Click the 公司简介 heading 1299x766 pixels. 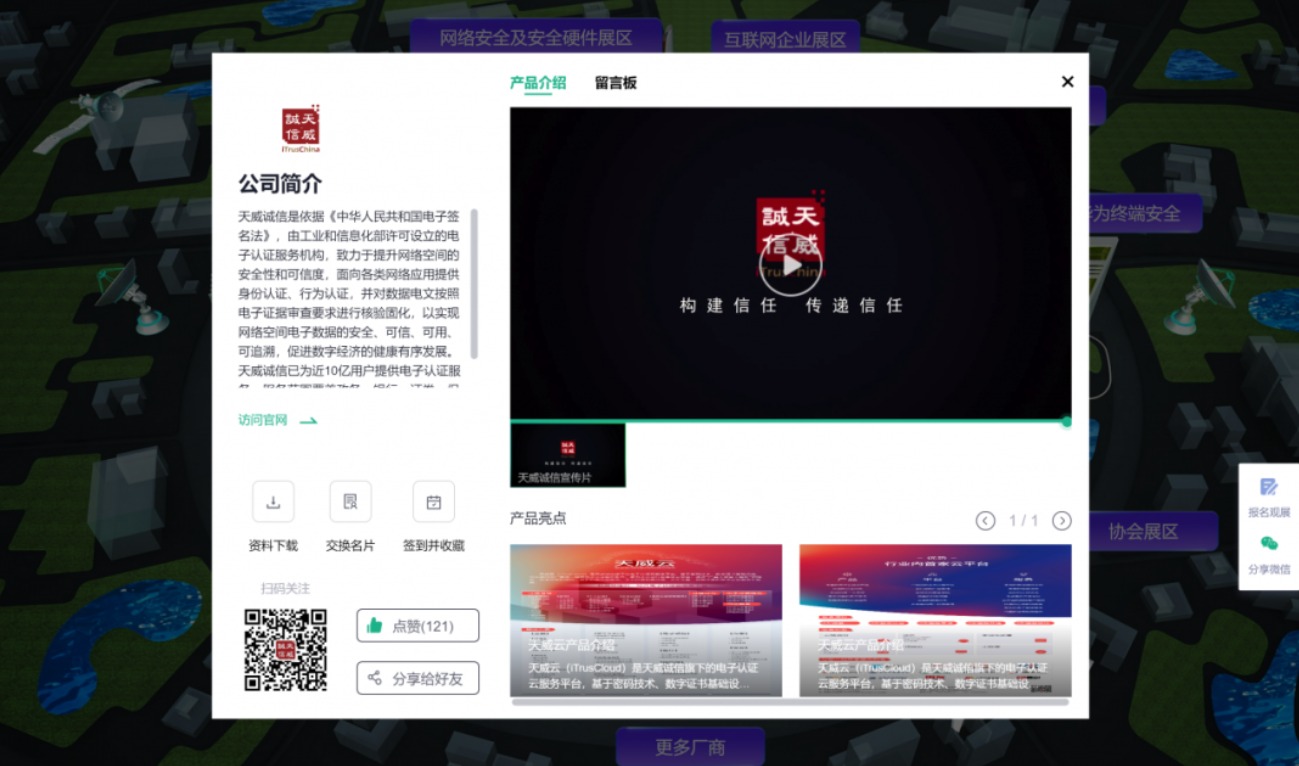coord(280,184)
